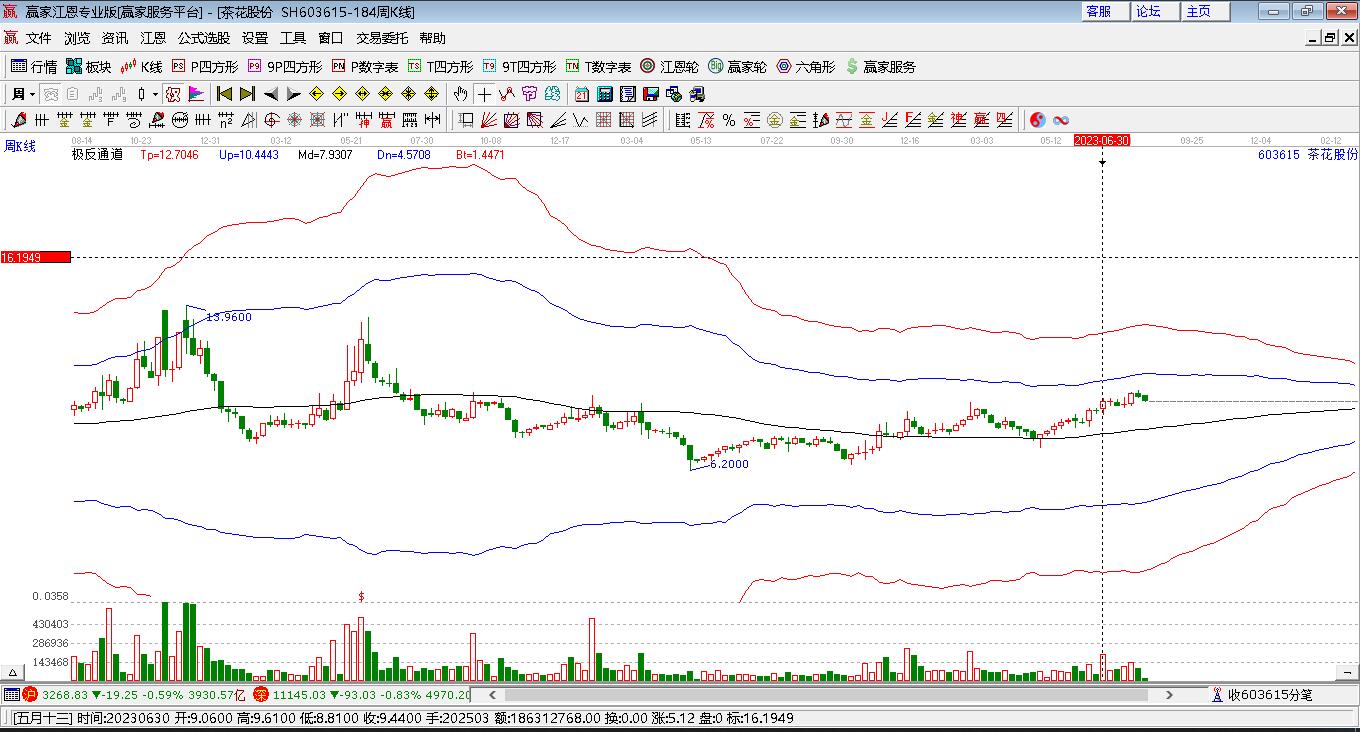This screenshot has width=1360, height=732.
Task: Click the 6.2000 low price annotation
Action: point(729,464)
